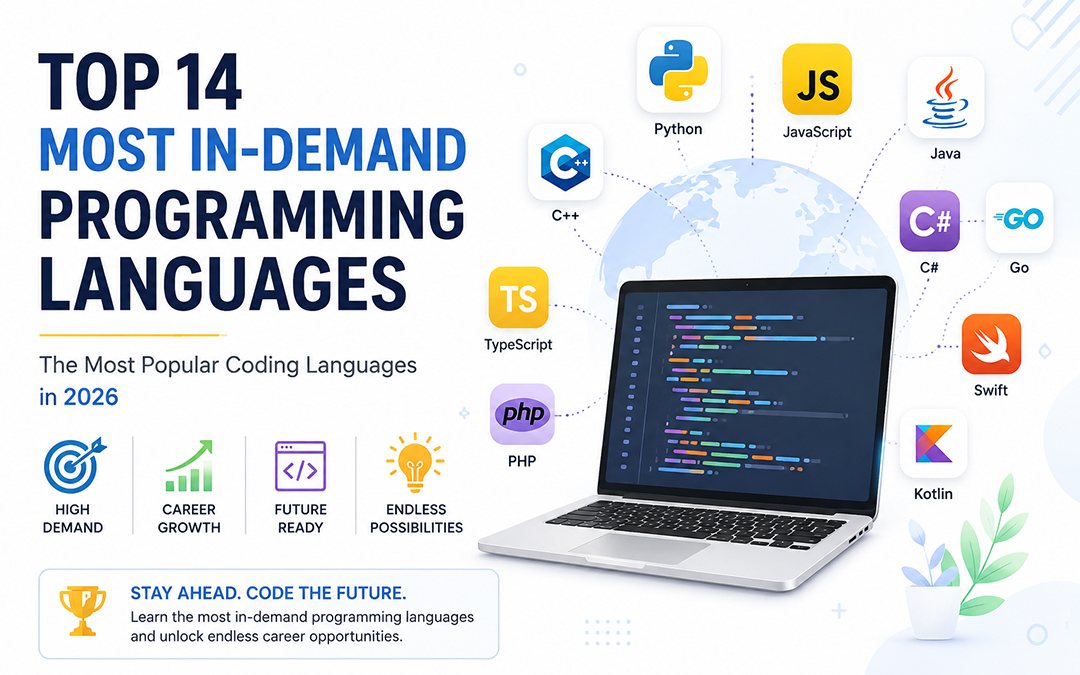Select the yellow TS TypeScript icon

[518, 298]
